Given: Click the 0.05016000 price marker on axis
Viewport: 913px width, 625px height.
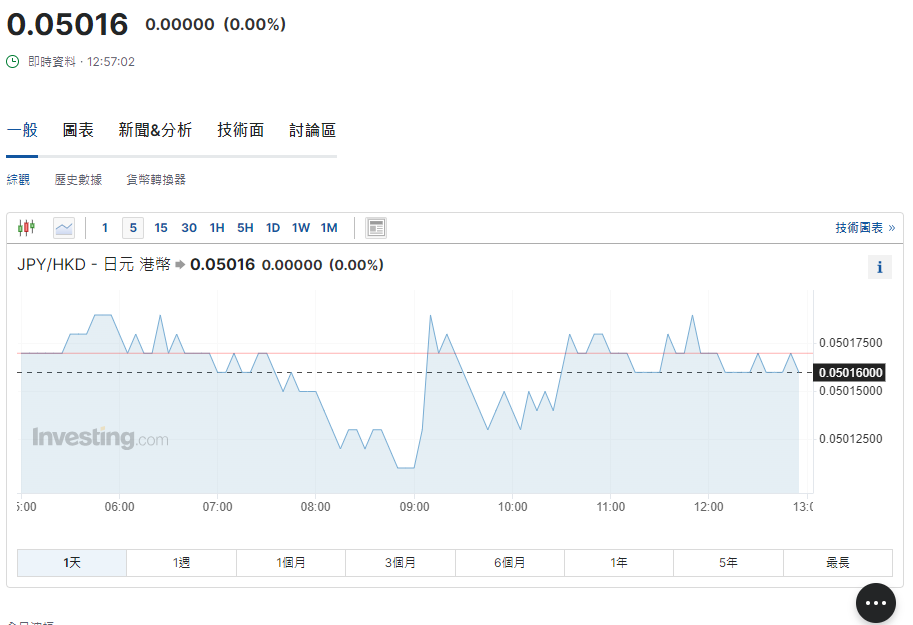Looking at the screenshot, I should pos(850,373).
